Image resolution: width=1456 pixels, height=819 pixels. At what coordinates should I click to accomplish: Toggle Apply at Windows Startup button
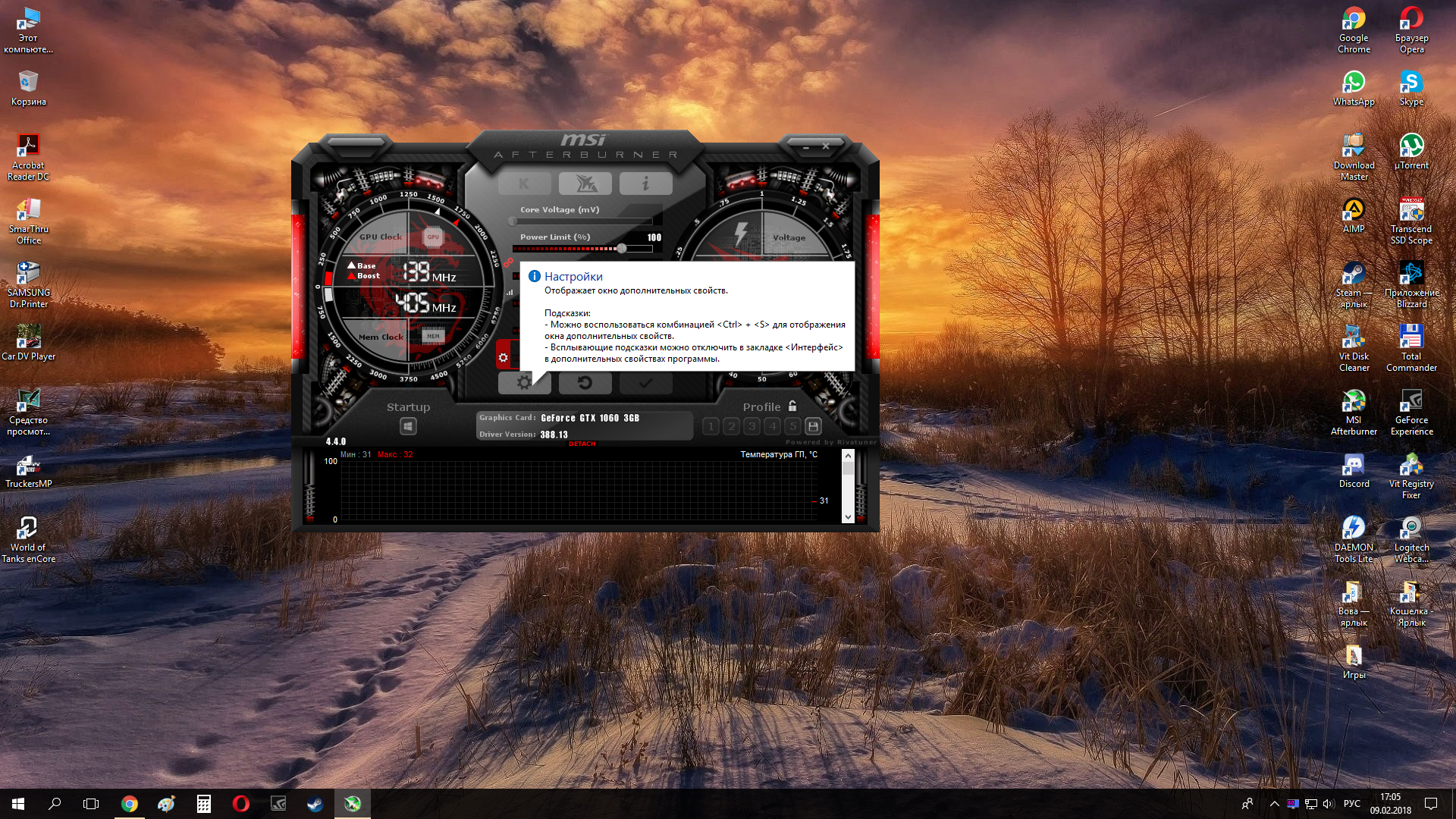[x=408, y=427]
